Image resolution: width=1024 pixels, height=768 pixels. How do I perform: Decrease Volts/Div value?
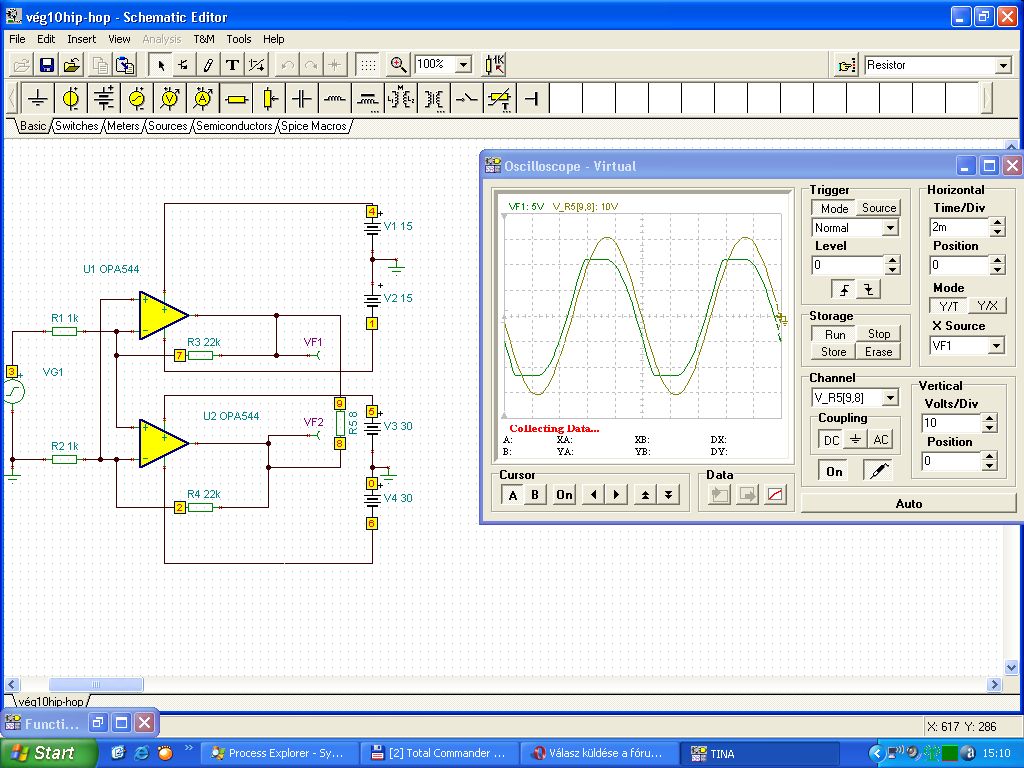(x=990, y=428)
